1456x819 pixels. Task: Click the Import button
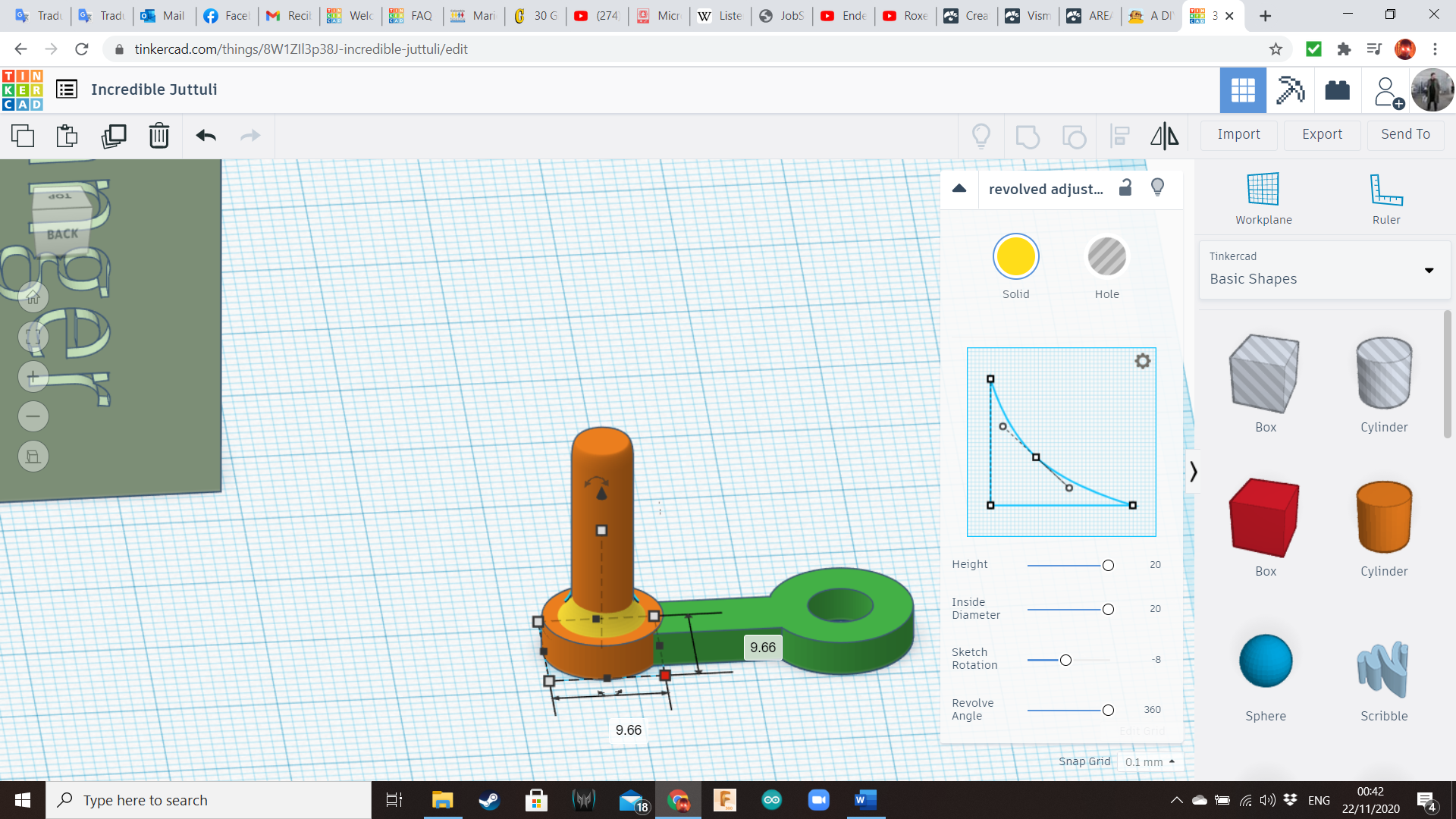click(1238, 134)
